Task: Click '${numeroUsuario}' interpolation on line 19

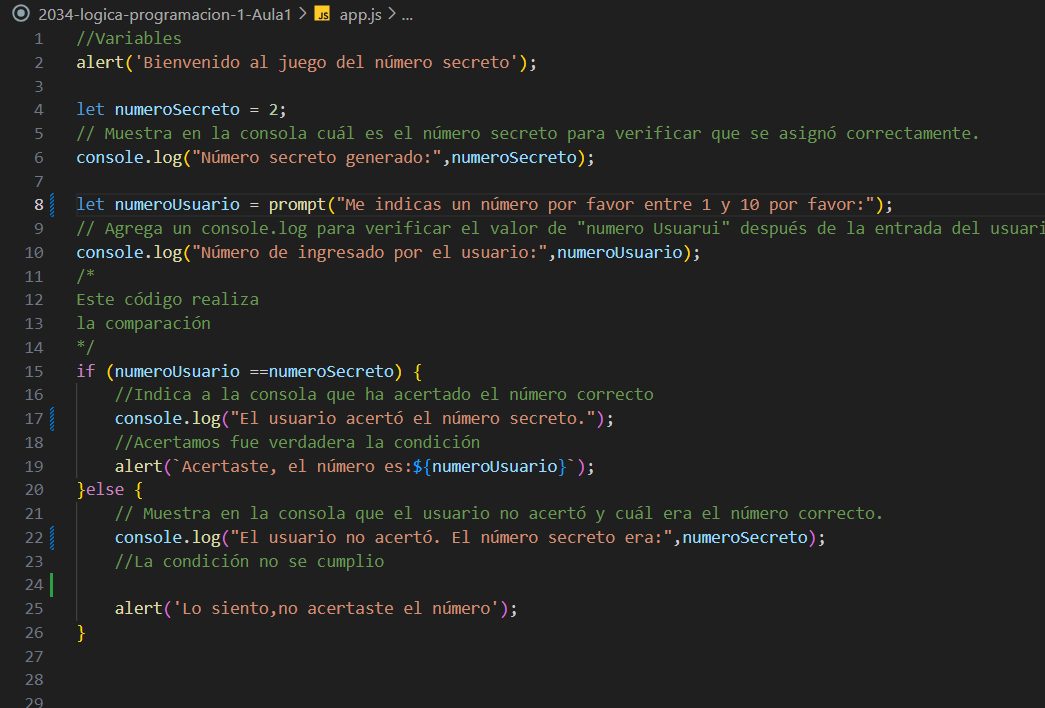Action: point(489,467)
